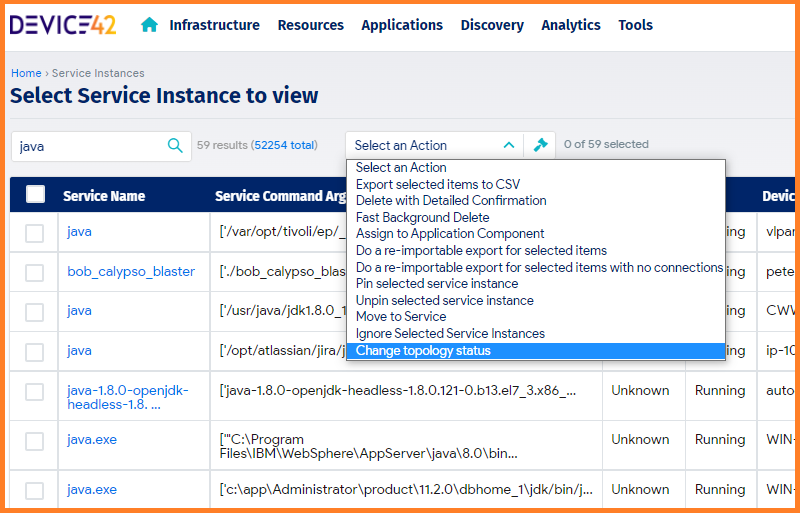800x513 pixels.
Task: Open the bob_calypso_blaster service link
Action: click(x=131, y=272)
